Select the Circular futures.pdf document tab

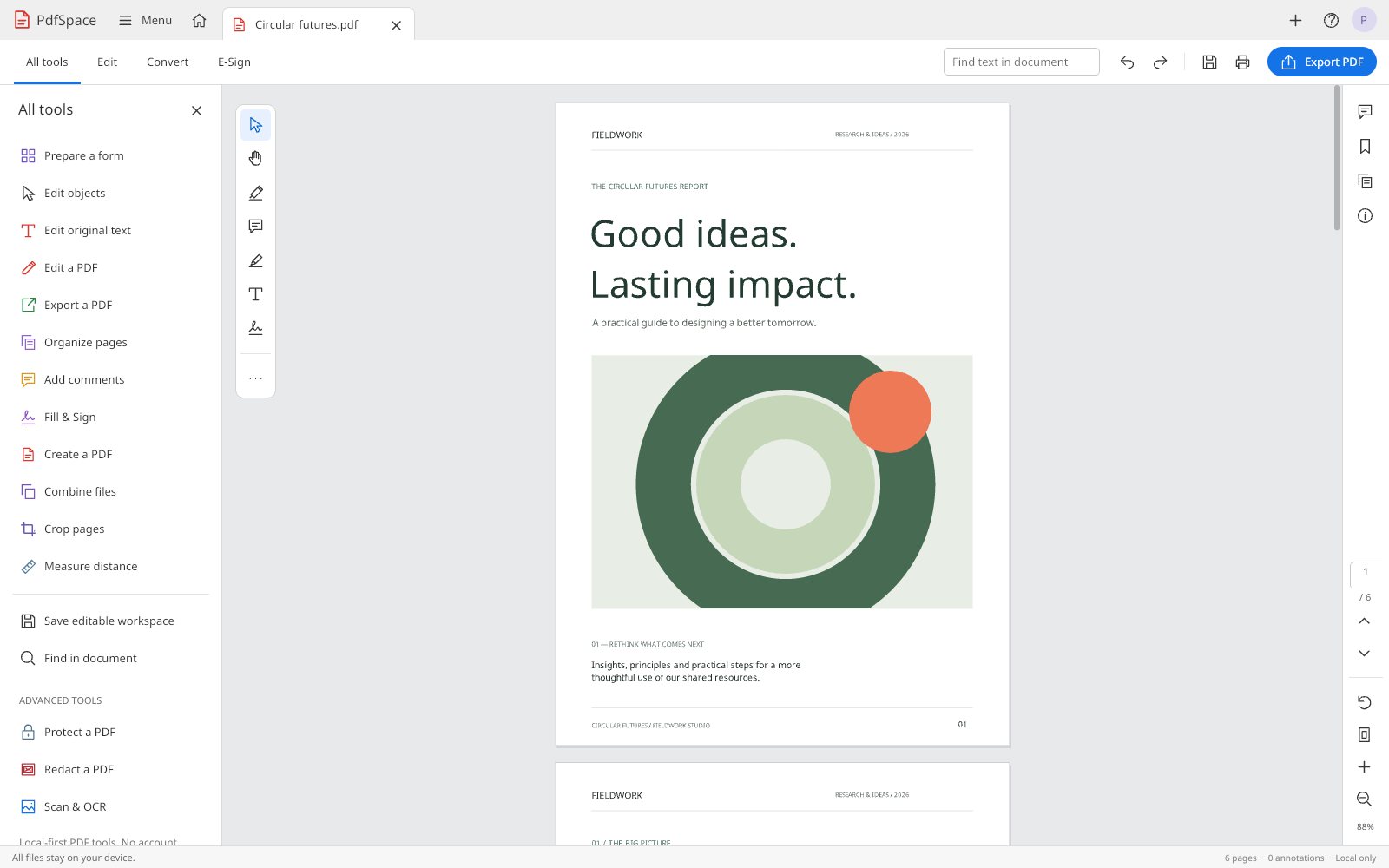click(x=306, y=24)
